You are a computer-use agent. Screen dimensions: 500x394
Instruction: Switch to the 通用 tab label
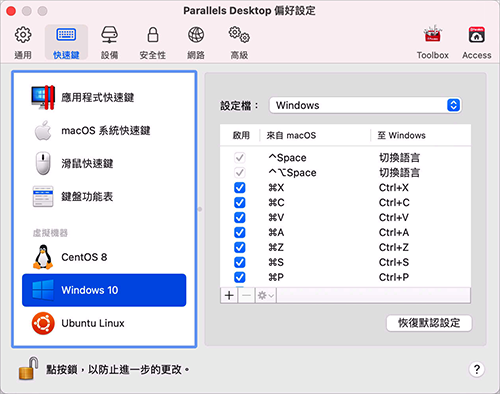[23, 55]
